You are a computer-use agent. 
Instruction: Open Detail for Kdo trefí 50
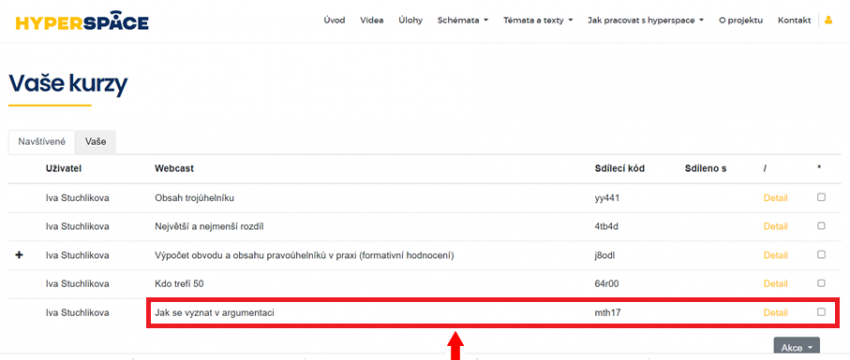[x=775, y=284]
